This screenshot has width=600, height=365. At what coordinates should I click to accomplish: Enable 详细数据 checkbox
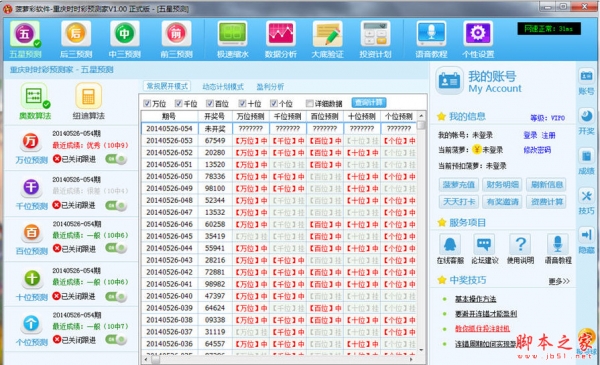(310, 103)
